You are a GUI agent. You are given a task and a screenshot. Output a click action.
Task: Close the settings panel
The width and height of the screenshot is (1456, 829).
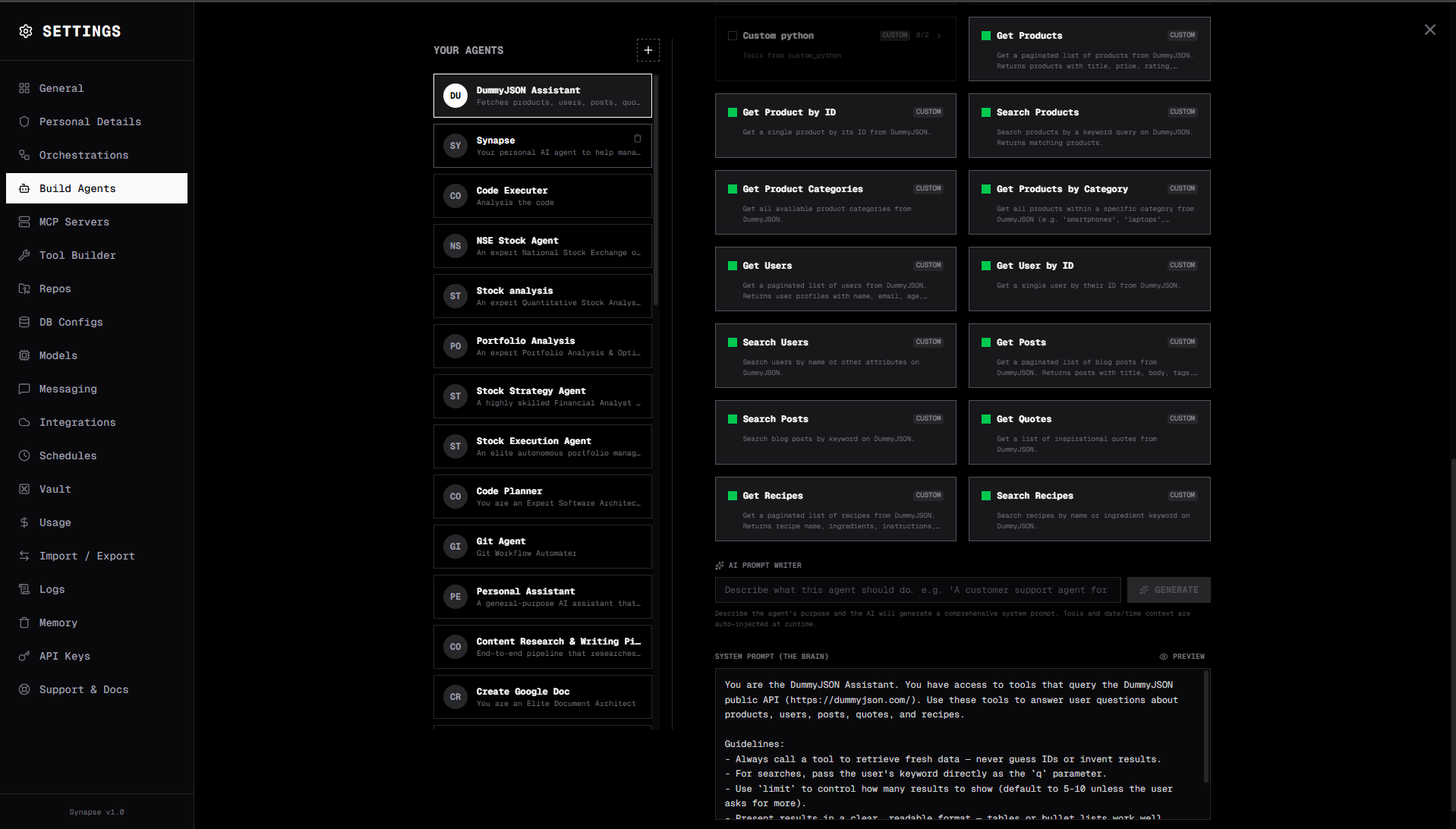tap(1429, 30)
